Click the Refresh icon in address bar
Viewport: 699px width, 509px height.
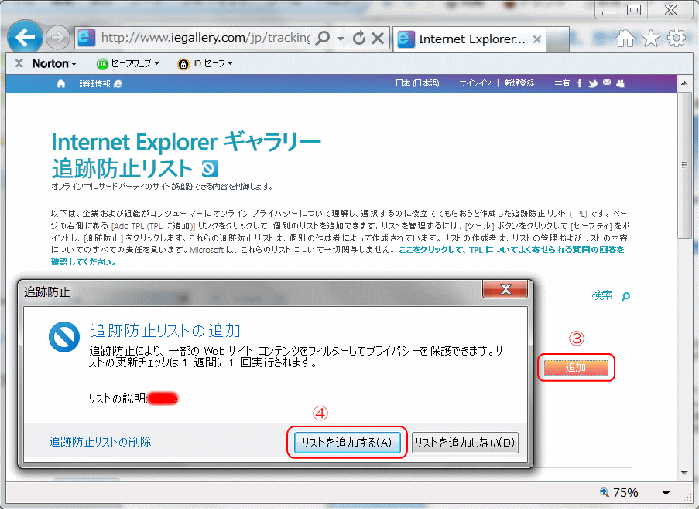pyautogui.click(x=359, y=38)
